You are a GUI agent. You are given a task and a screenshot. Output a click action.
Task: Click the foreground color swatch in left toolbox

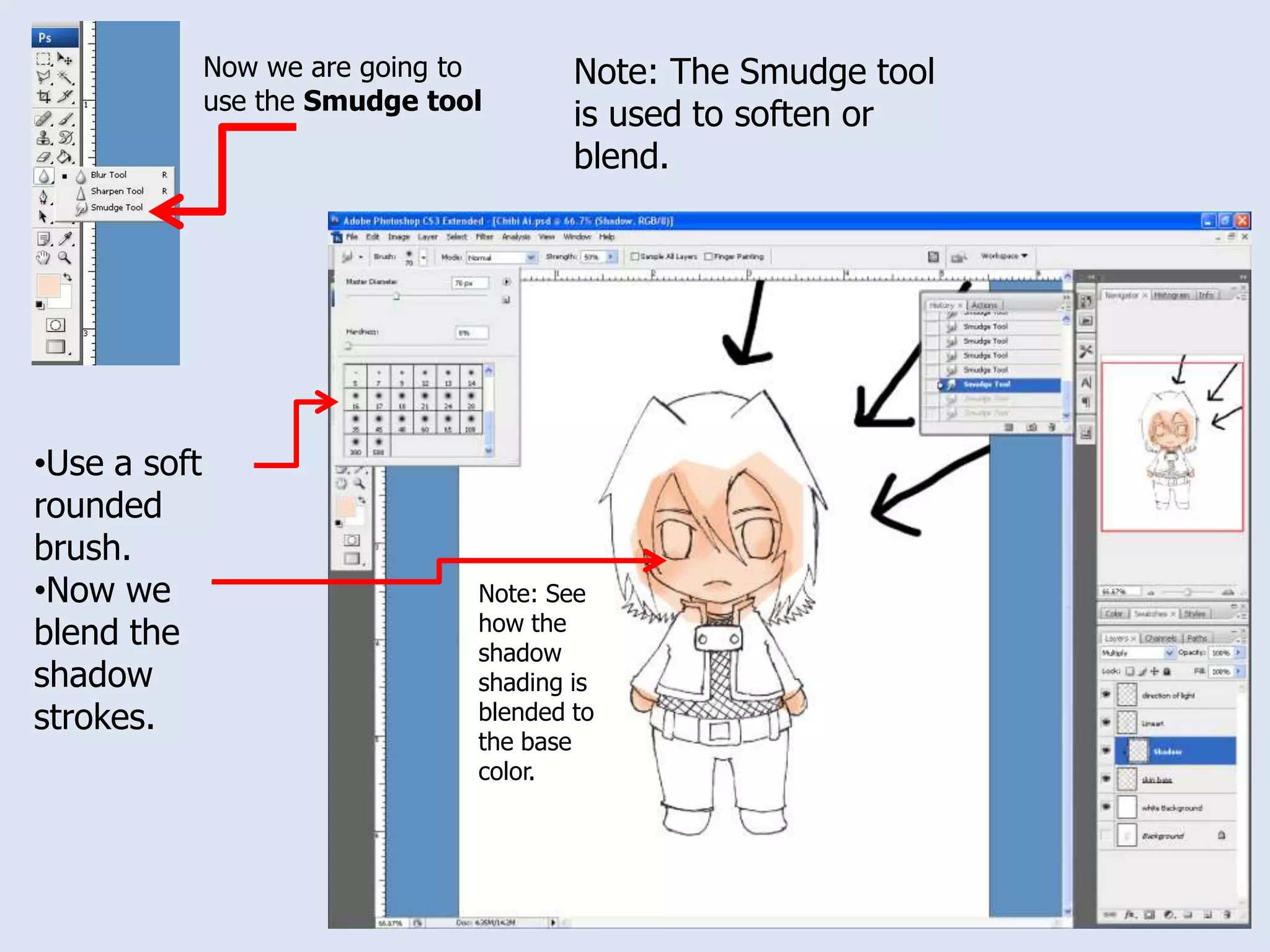(x=48, y=286)
